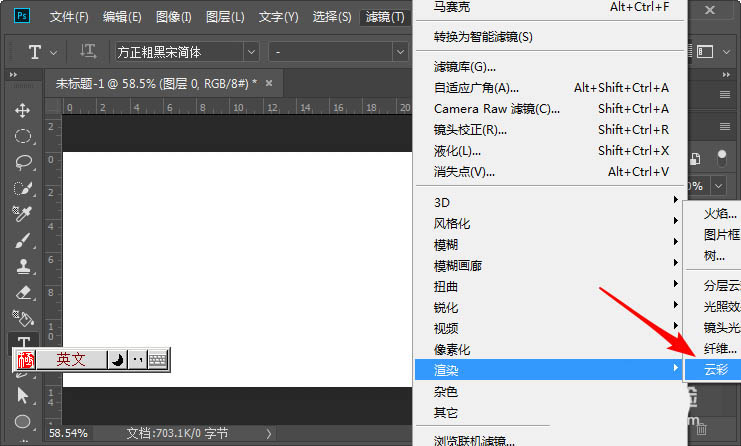The height and width of the screenshot is (446, 741).
Task: Select the Brush tool
Action: tap(23, 240)
